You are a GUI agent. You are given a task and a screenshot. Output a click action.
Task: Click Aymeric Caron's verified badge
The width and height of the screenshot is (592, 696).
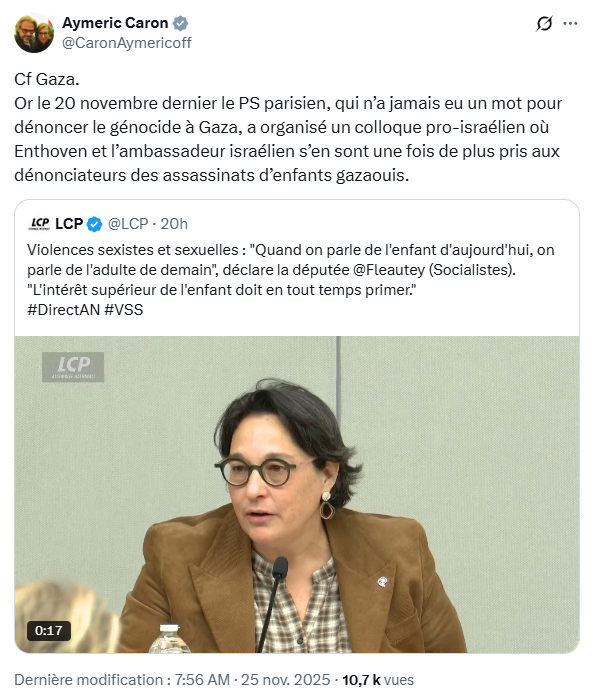click(180, 23)
